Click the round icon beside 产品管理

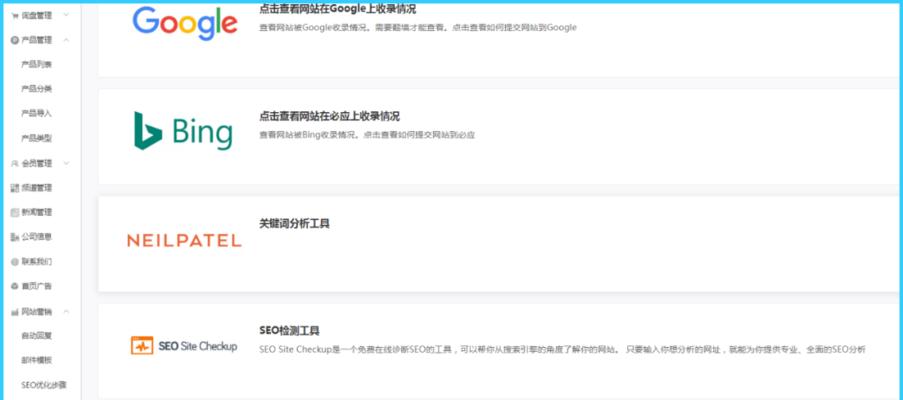pos(15,40)
